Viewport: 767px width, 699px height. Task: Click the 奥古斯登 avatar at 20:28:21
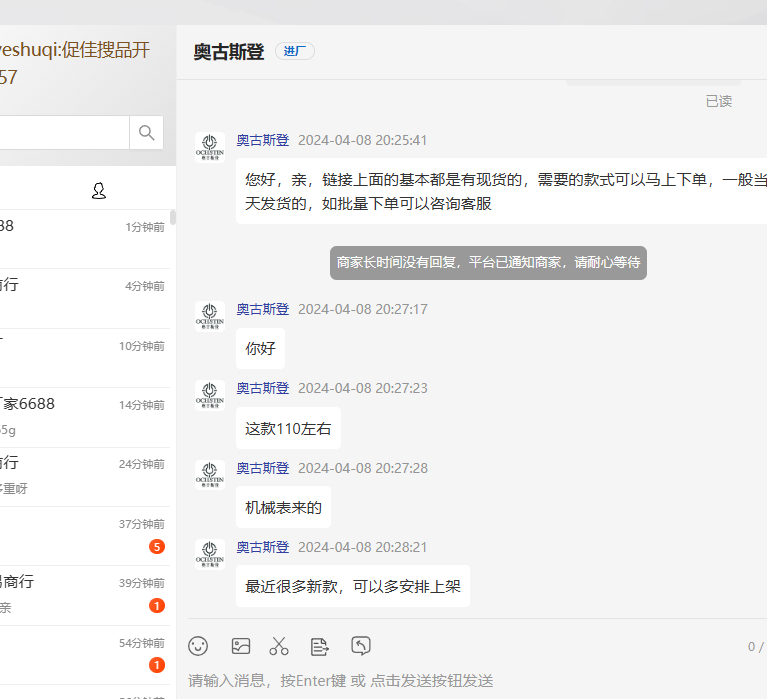click(210, 554)
